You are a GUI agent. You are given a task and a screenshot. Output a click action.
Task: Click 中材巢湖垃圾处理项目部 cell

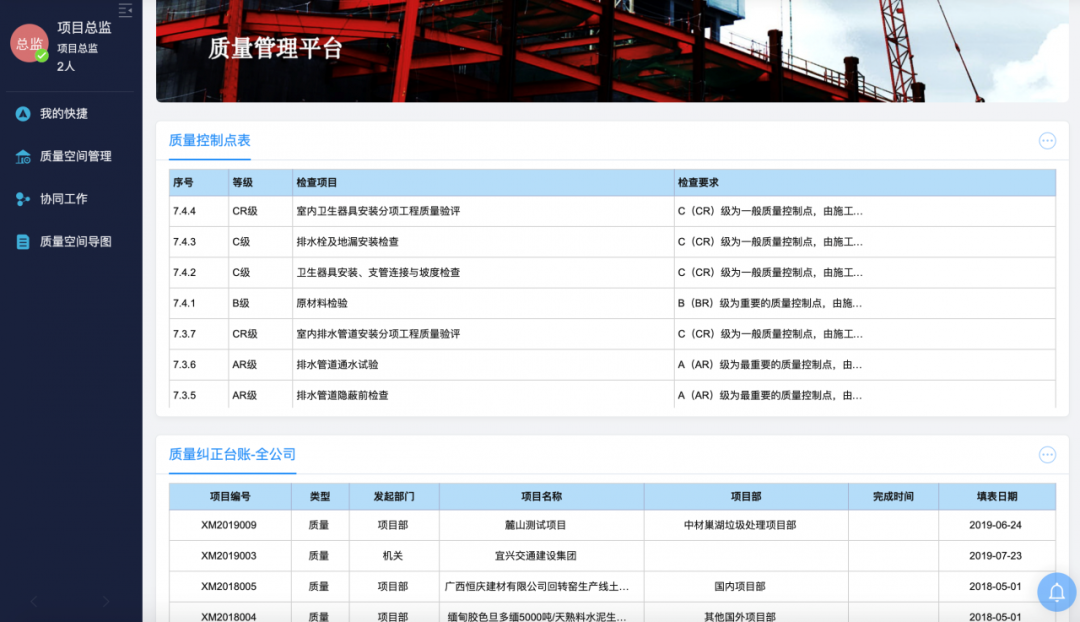(x=740, y=525)
